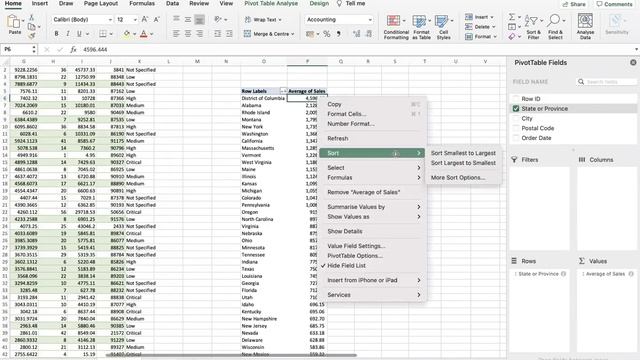Expand the Wrap Text dropdown
The height and width of the screenshot is (360, 640).
click(280, 20)
